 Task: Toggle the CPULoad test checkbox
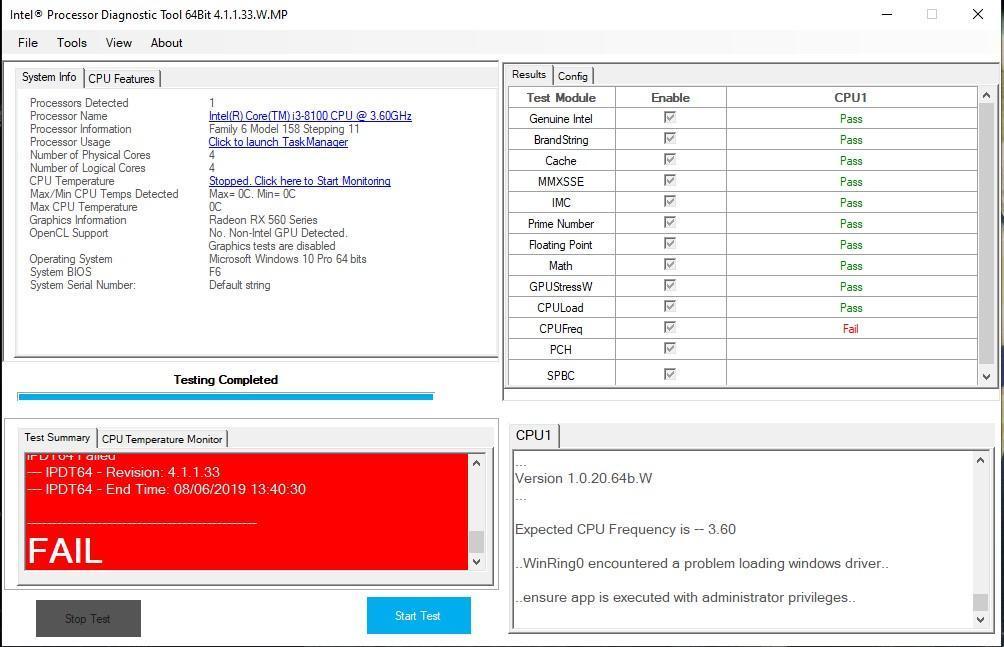tap(670, 307)
